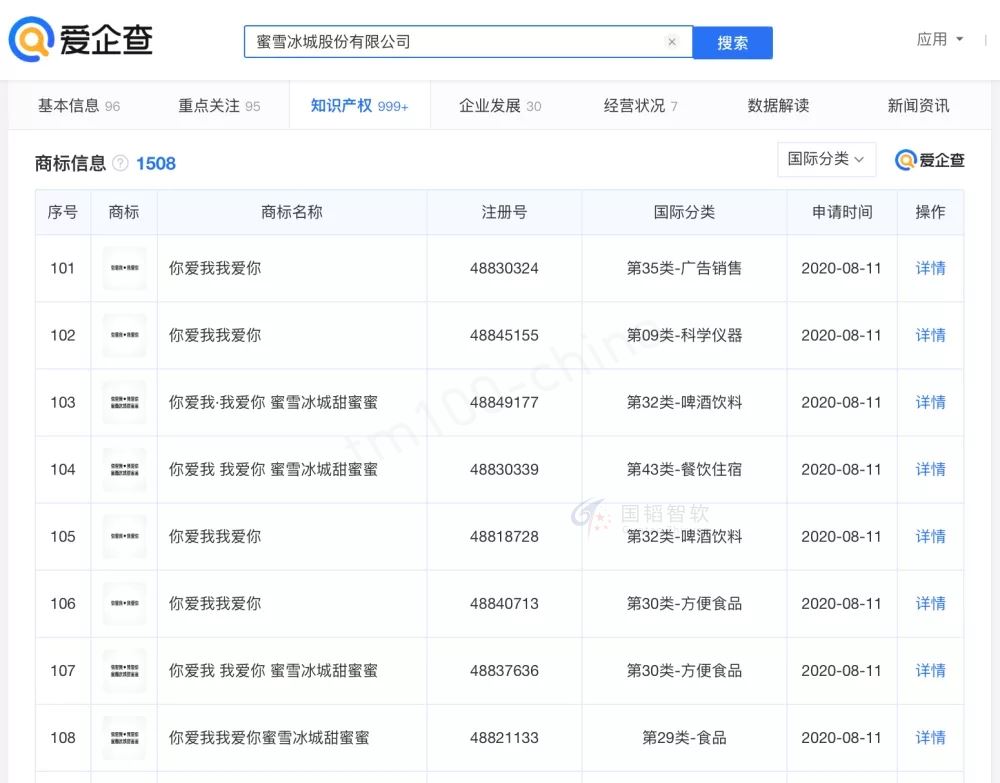Click registration number 48830324

[x=504, y=268]
